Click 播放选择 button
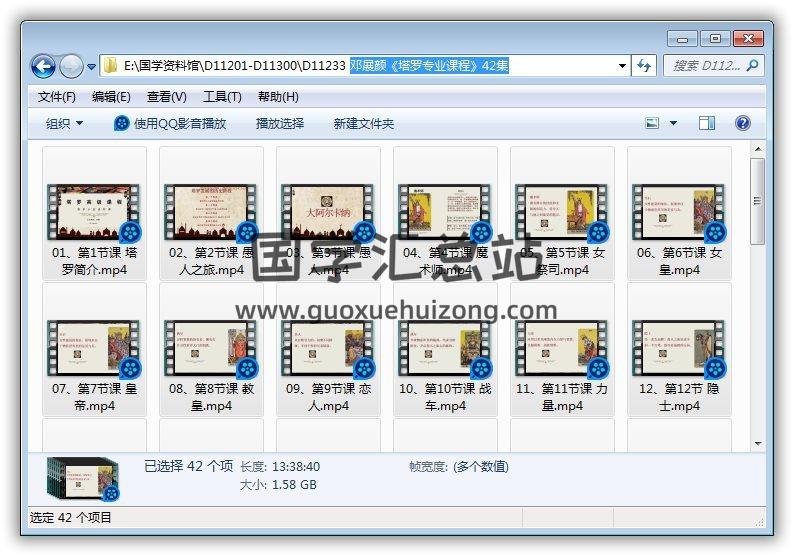This screenshot has height=556, width=794. coord(280,124)
